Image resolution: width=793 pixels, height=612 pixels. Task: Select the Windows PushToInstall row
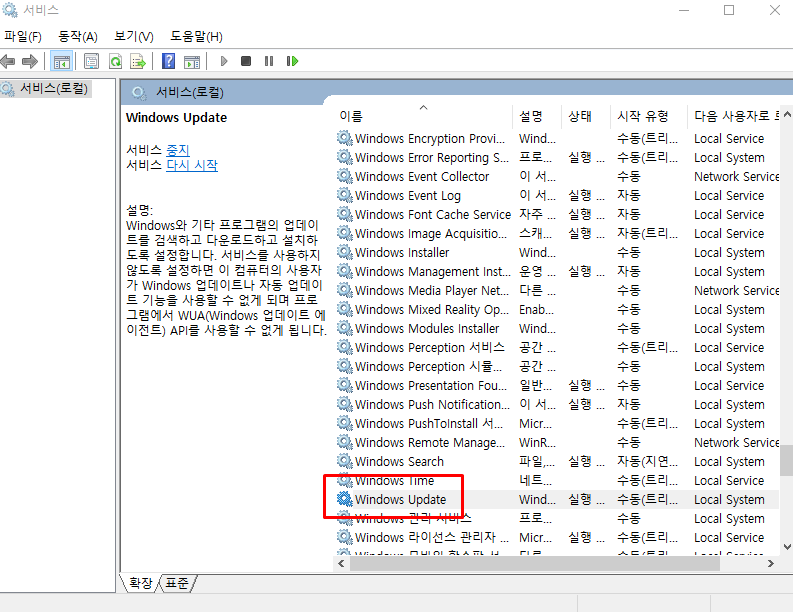click(x=557, y=423)
